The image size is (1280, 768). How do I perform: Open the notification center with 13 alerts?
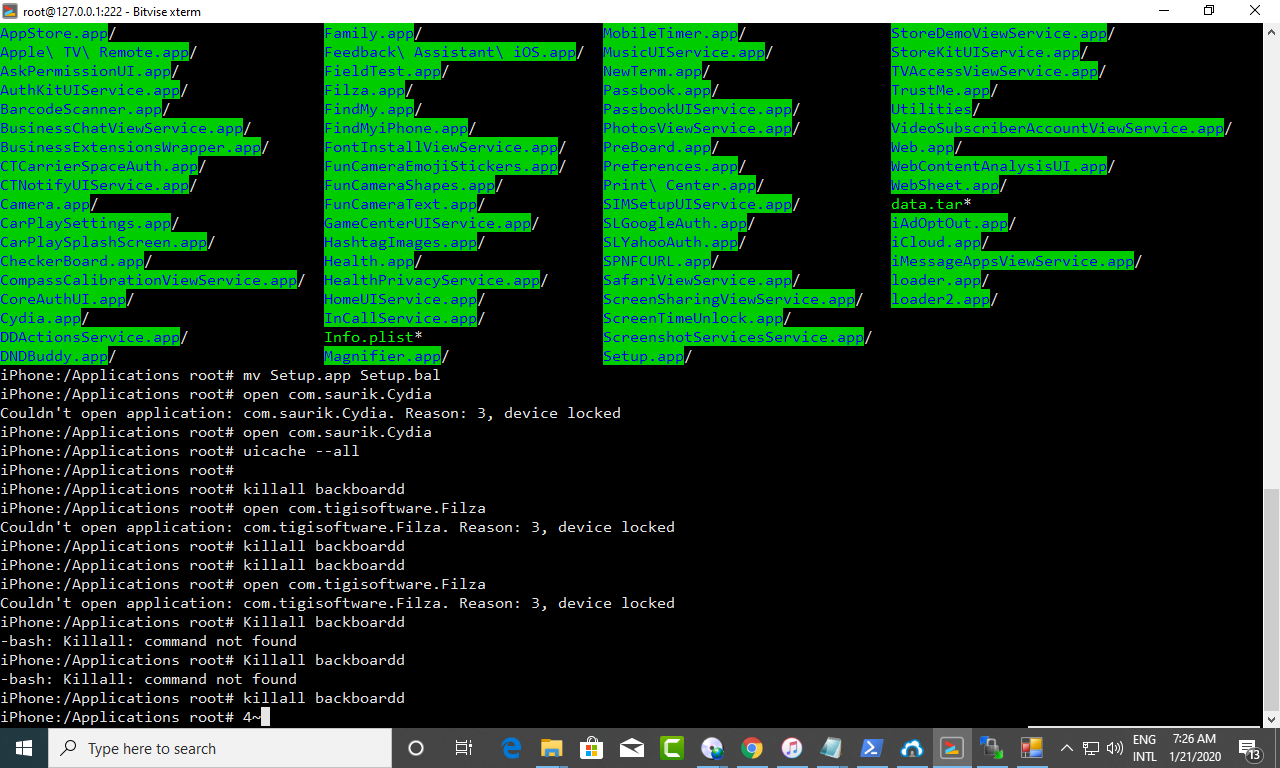coord(1250,748)
